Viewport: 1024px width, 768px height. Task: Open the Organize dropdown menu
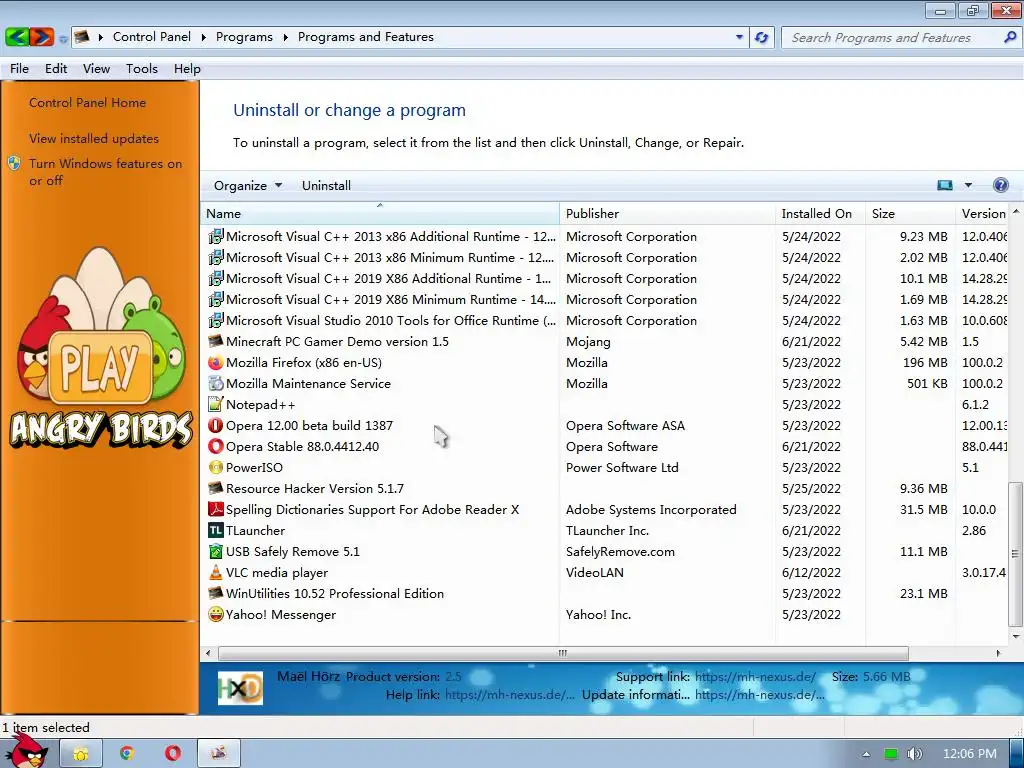248,185
